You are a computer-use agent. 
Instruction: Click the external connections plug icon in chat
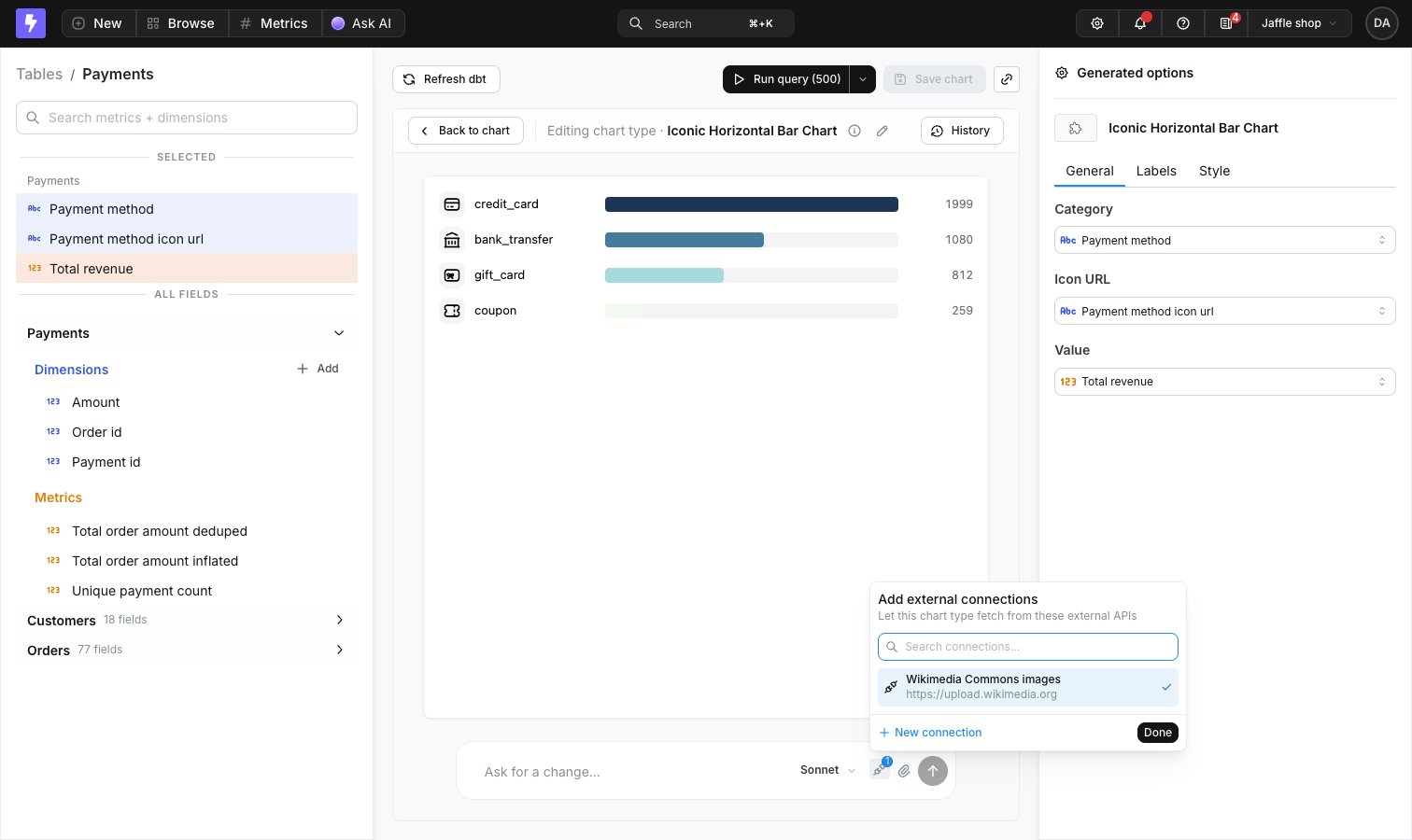[880, 770]
